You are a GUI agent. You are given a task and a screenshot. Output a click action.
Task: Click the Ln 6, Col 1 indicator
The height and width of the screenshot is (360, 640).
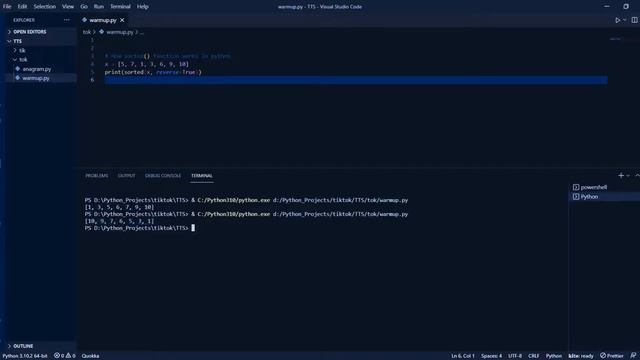pyautogui.click(x=463, y=356)
